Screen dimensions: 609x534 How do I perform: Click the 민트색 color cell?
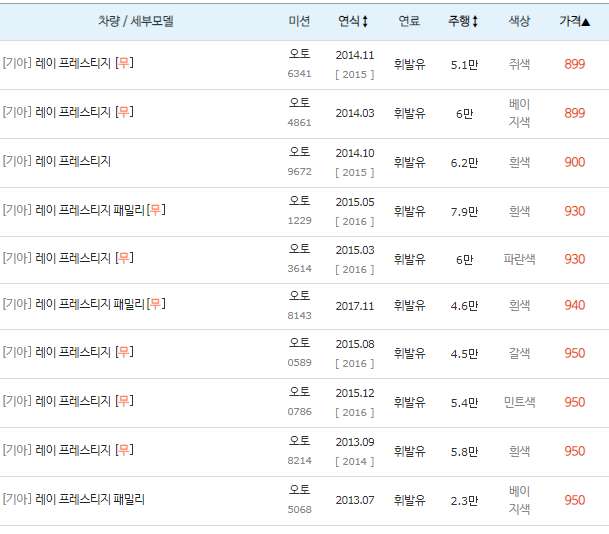(519, 402)
